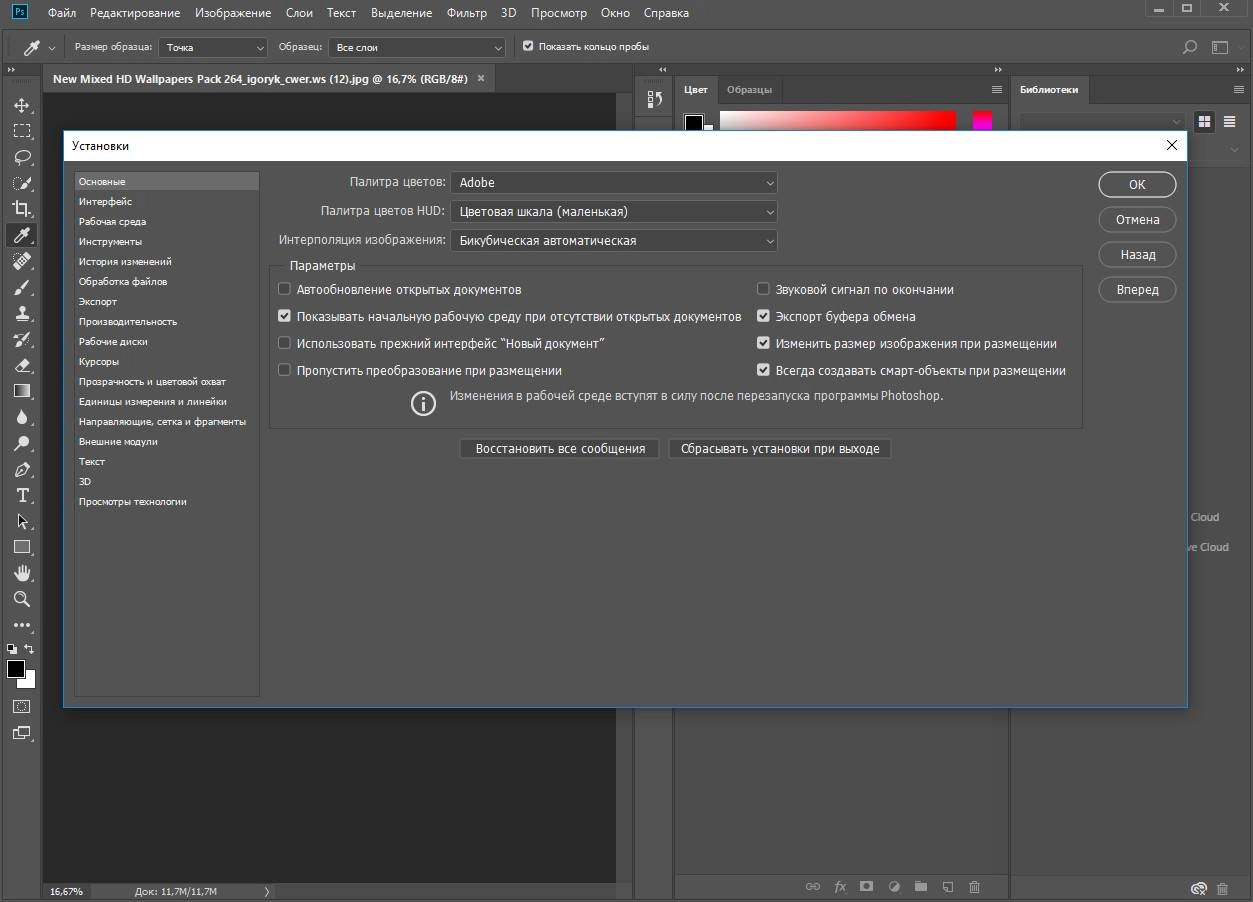Switch to the Образцы tab
This screenshot has height=902, width=1253.
[x=749, y=89]
